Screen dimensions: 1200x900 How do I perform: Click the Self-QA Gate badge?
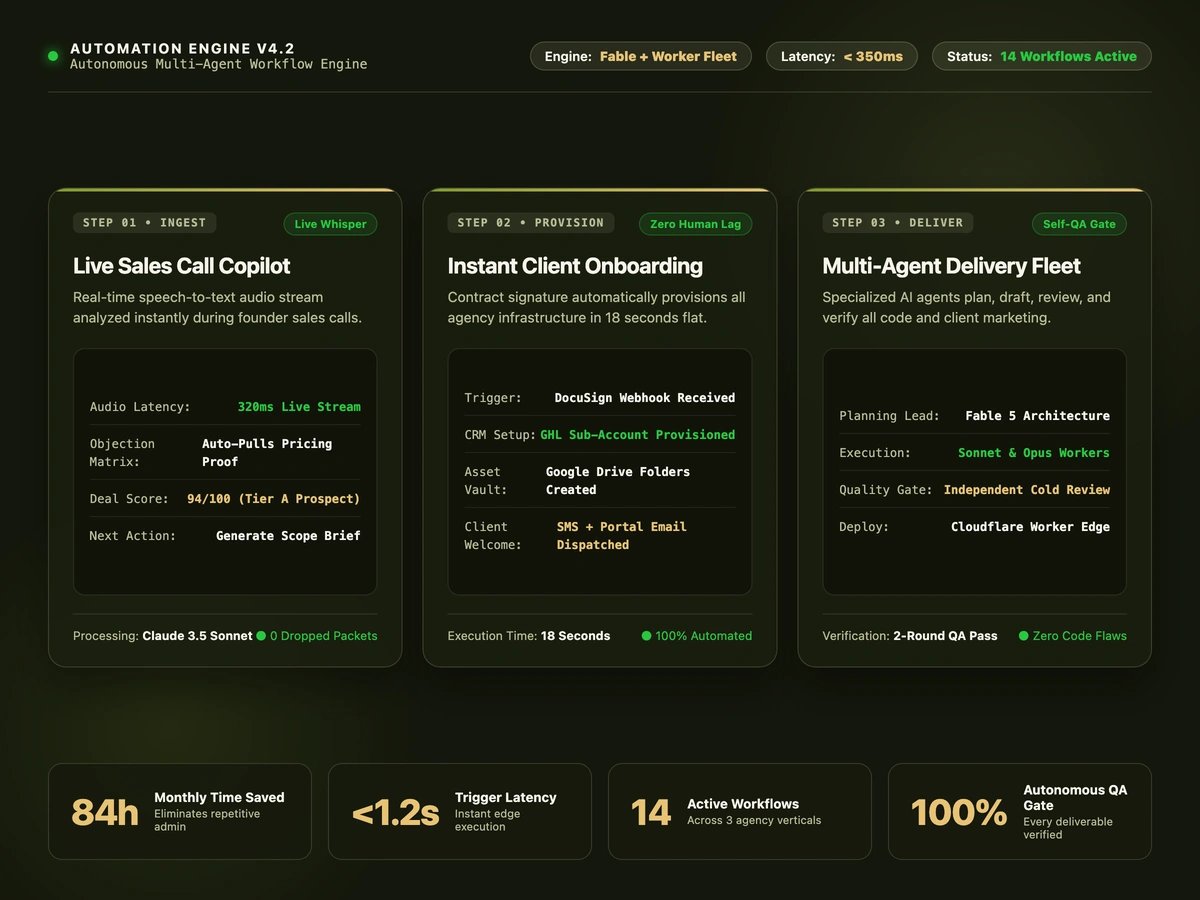point(1079,224)
